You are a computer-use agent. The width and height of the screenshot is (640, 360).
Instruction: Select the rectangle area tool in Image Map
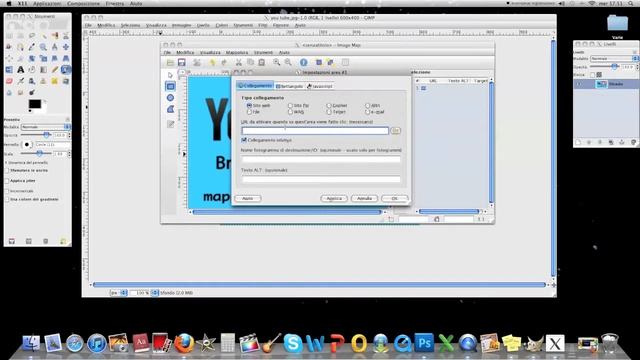tap(170, 86)
